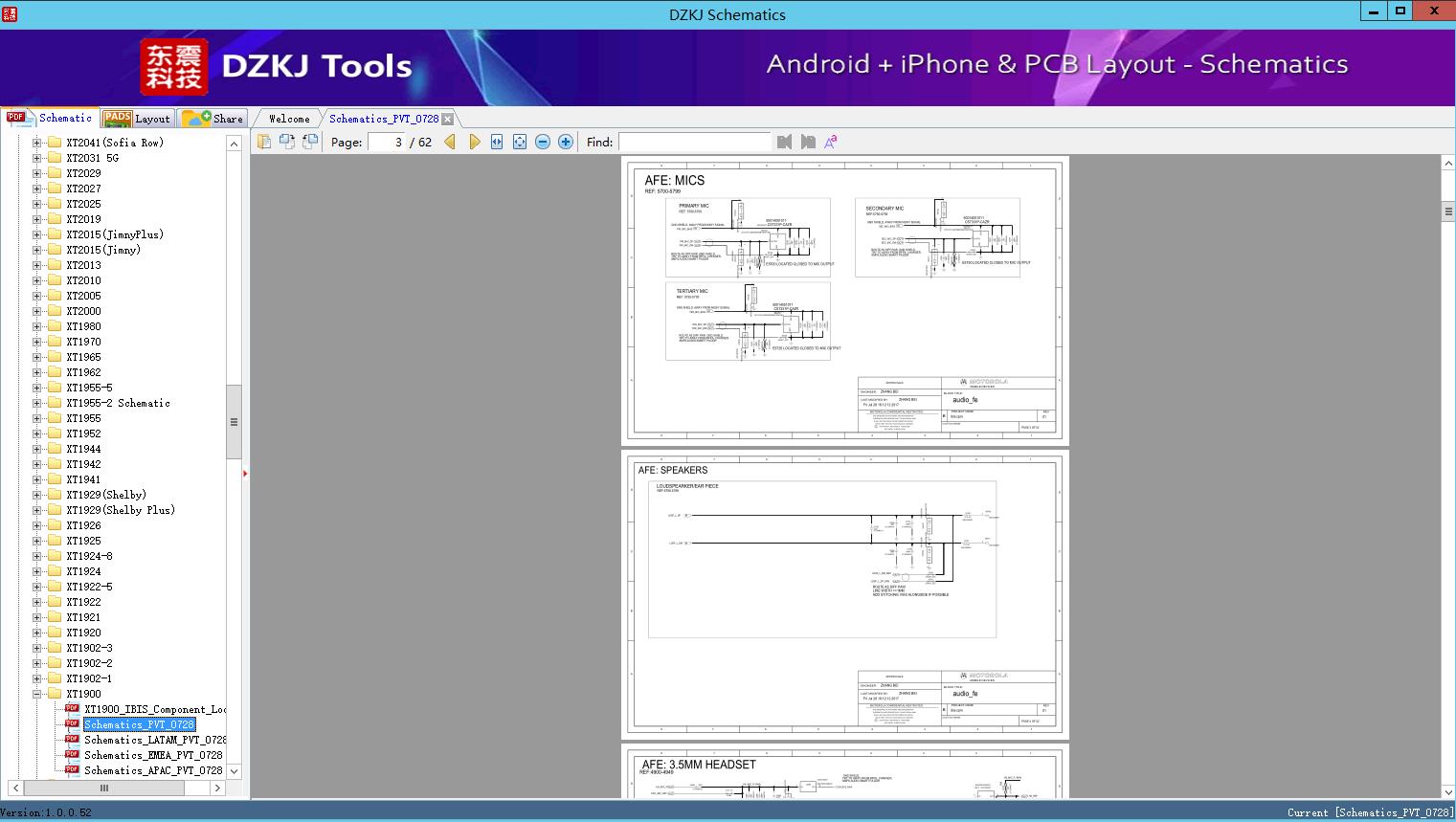Collapse the XT1900 folder

pyautogui.click(x=37, y=694)
